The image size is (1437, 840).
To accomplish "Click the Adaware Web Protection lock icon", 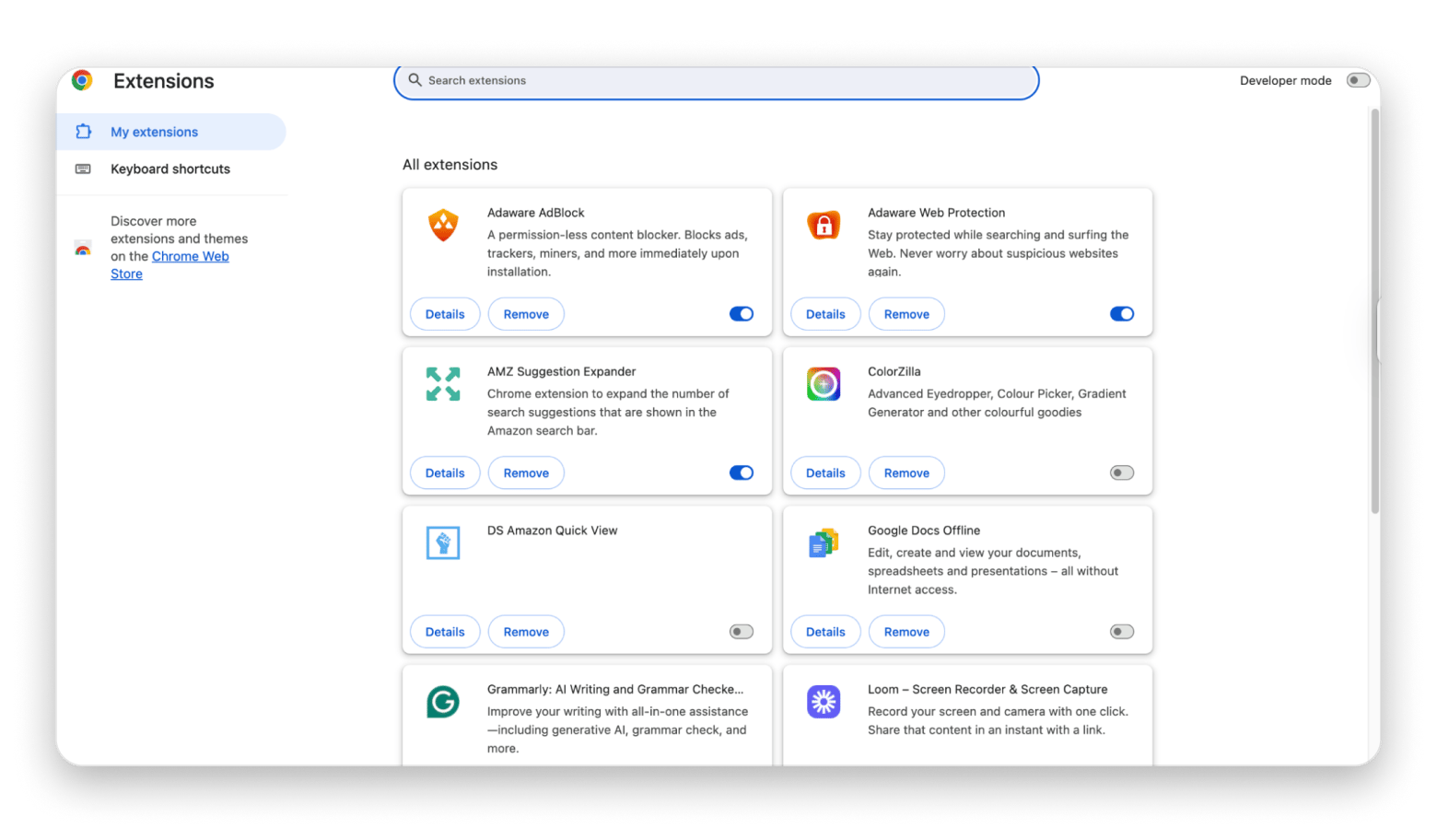I will click(x=824, y=225).
